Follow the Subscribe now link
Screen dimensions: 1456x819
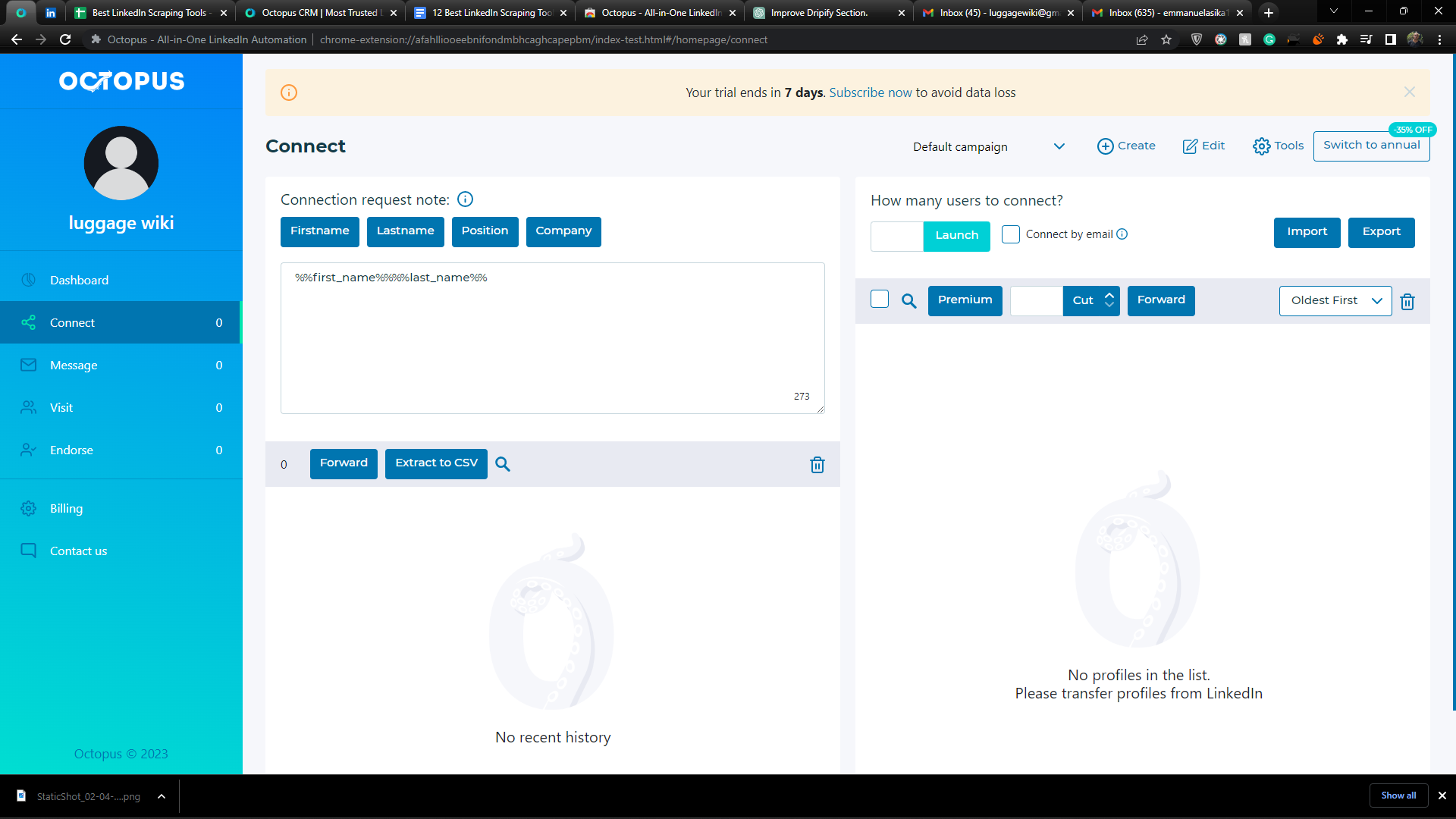(x=871, y=93)
